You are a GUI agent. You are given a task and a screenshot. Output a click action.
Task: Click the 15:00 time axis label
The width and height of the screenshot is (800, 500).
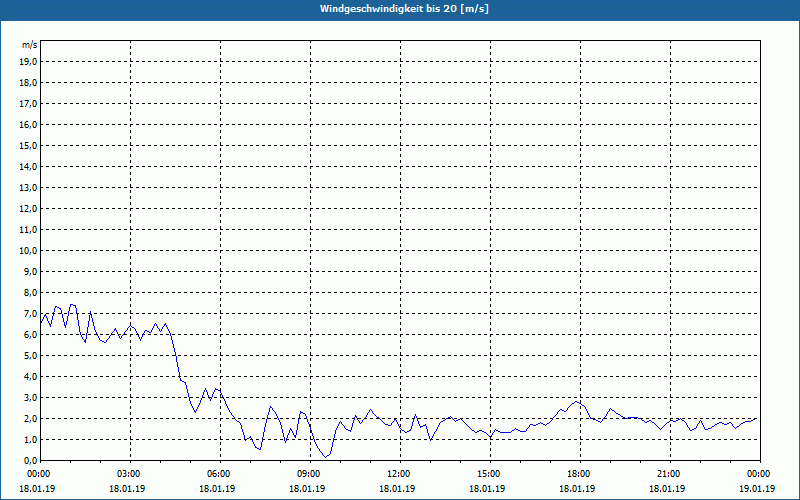tap(490, 474)
